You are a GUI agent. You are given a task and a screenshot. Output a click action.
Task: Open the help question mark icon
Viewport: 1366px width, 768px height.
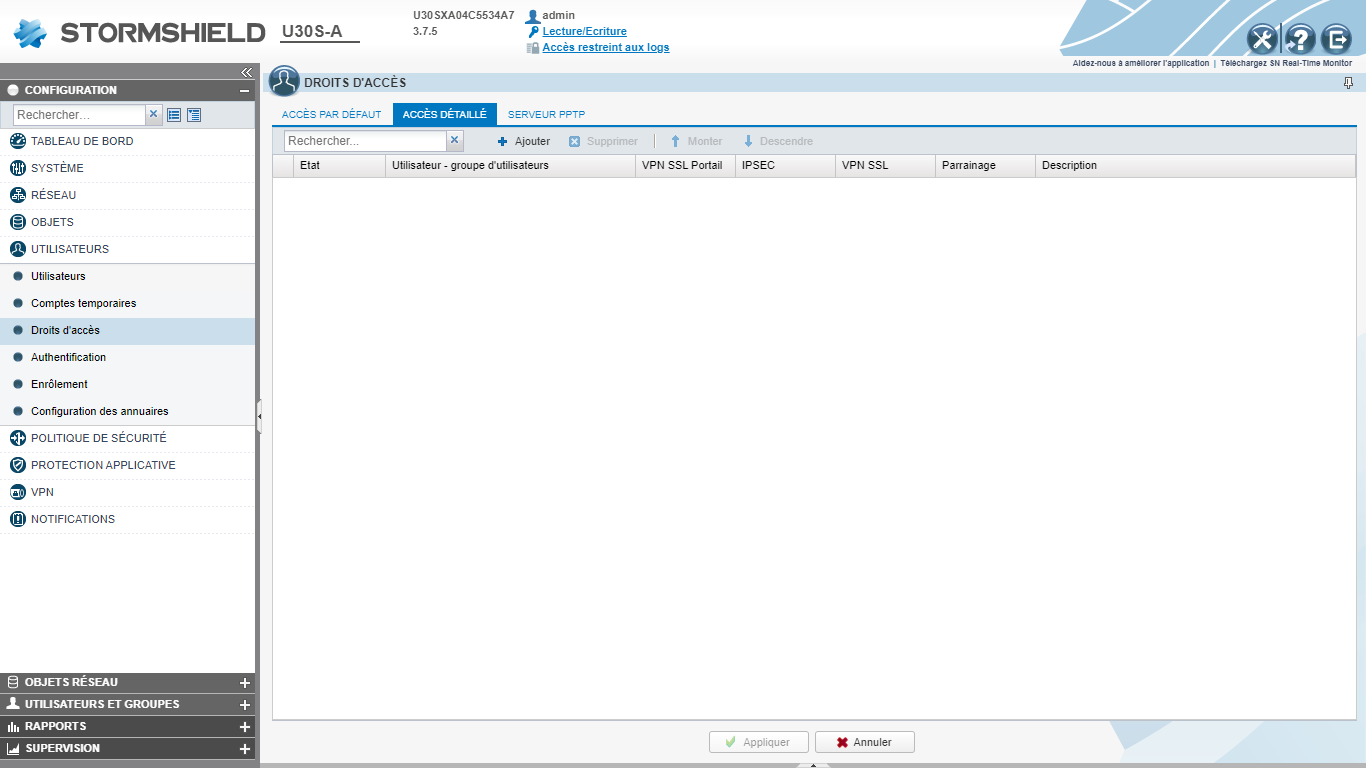(1299, 39)
